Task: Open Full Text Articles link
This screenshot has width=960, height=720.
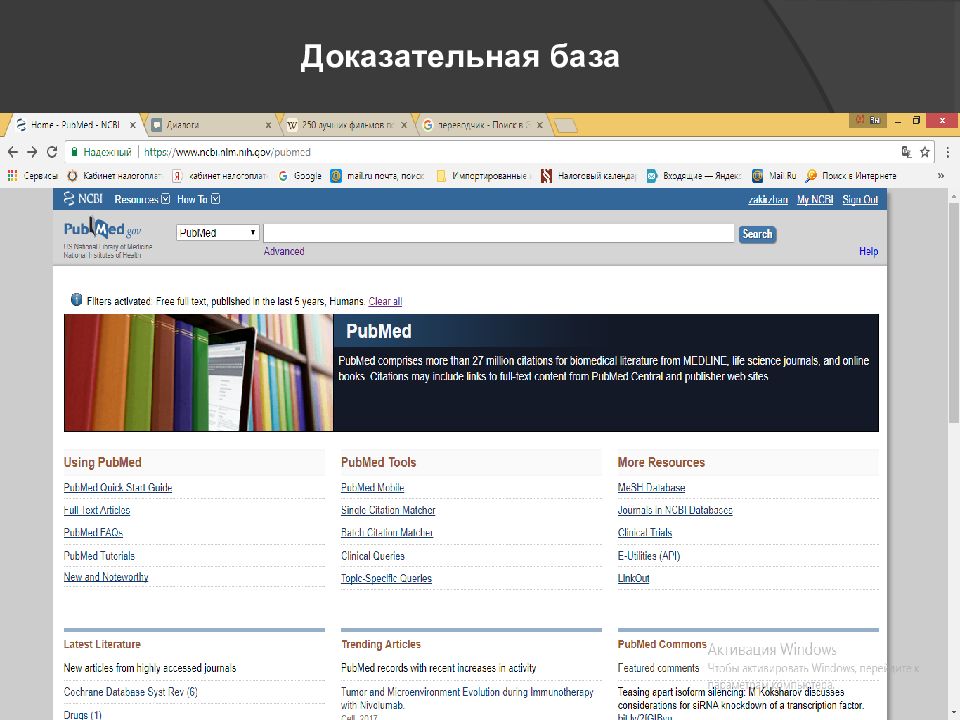Action: [x=97, y=510]
